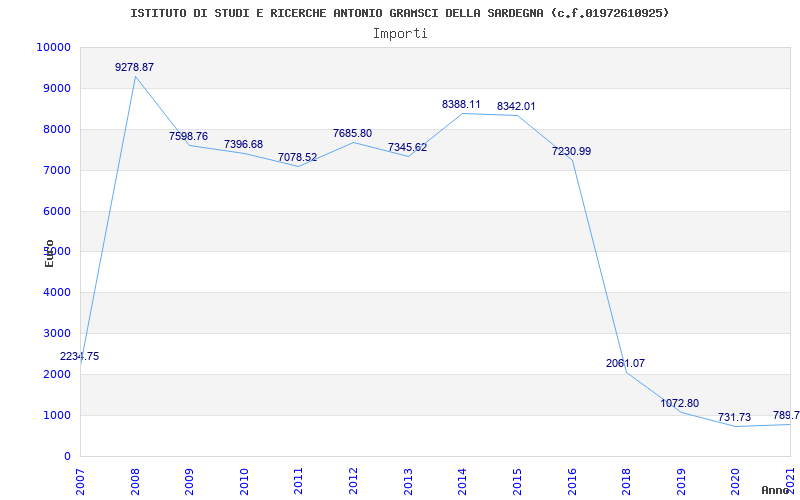Select the 2018 x-axis label

point(626,481)
